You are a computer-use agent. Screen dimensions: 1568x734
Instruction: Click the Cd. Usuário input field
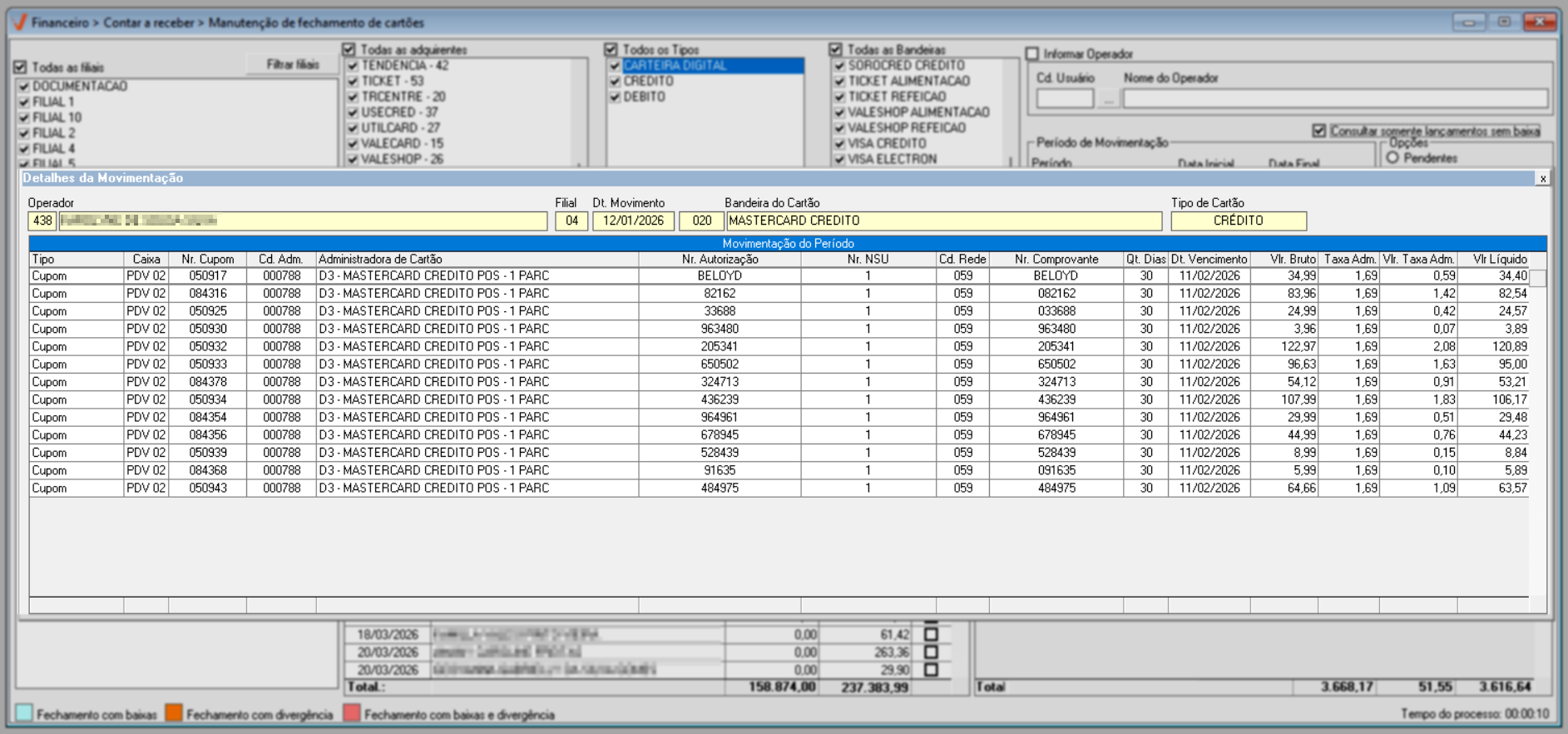[x=1065, y=99]
